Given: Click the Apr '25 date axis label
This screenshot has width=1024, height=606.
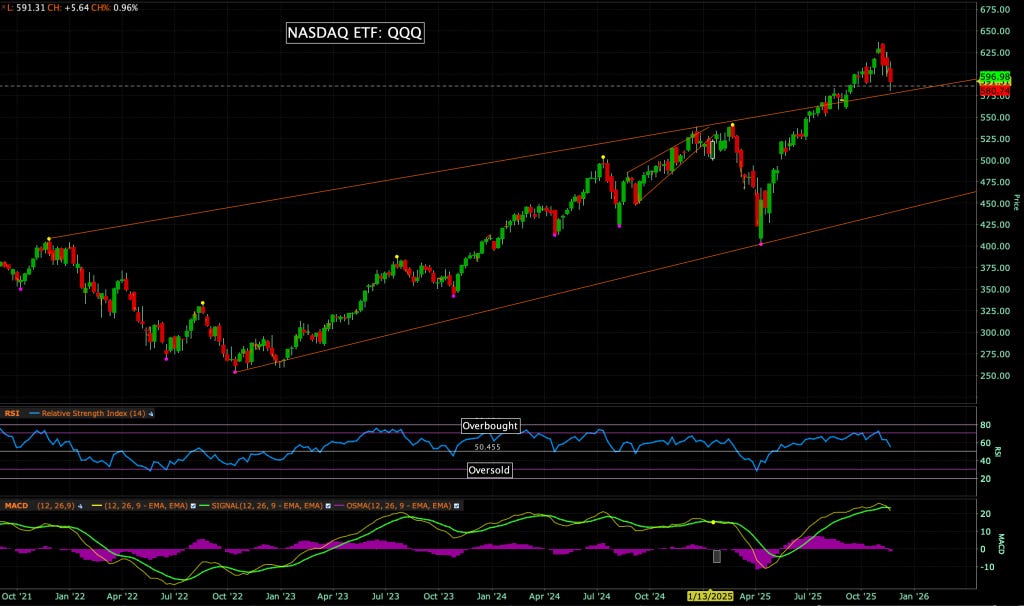Looking at the screenshot, I should (x=755, y=596).
